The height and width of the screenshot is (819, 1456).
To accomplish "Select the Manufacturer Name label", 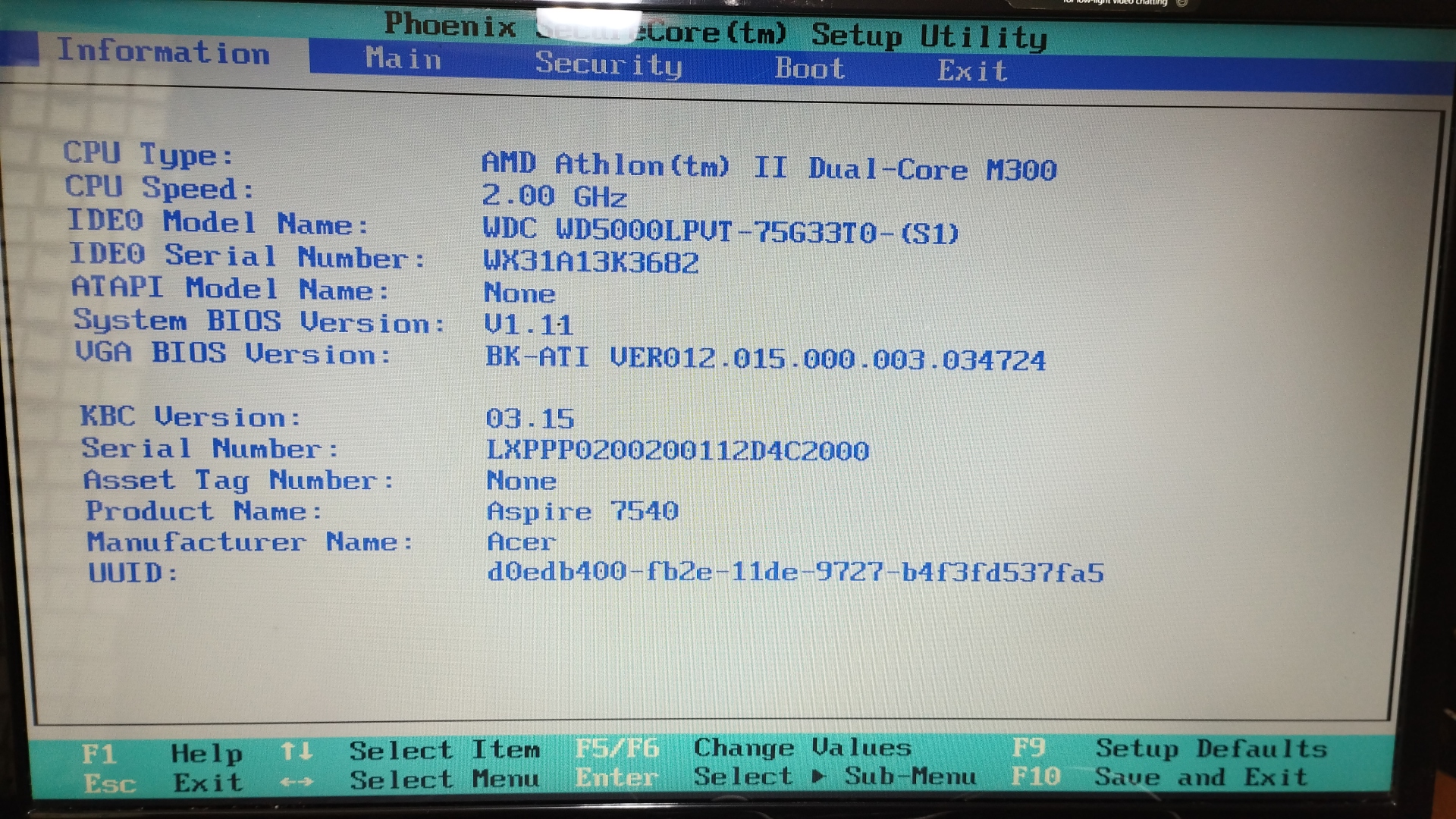I will click(250, 541).
